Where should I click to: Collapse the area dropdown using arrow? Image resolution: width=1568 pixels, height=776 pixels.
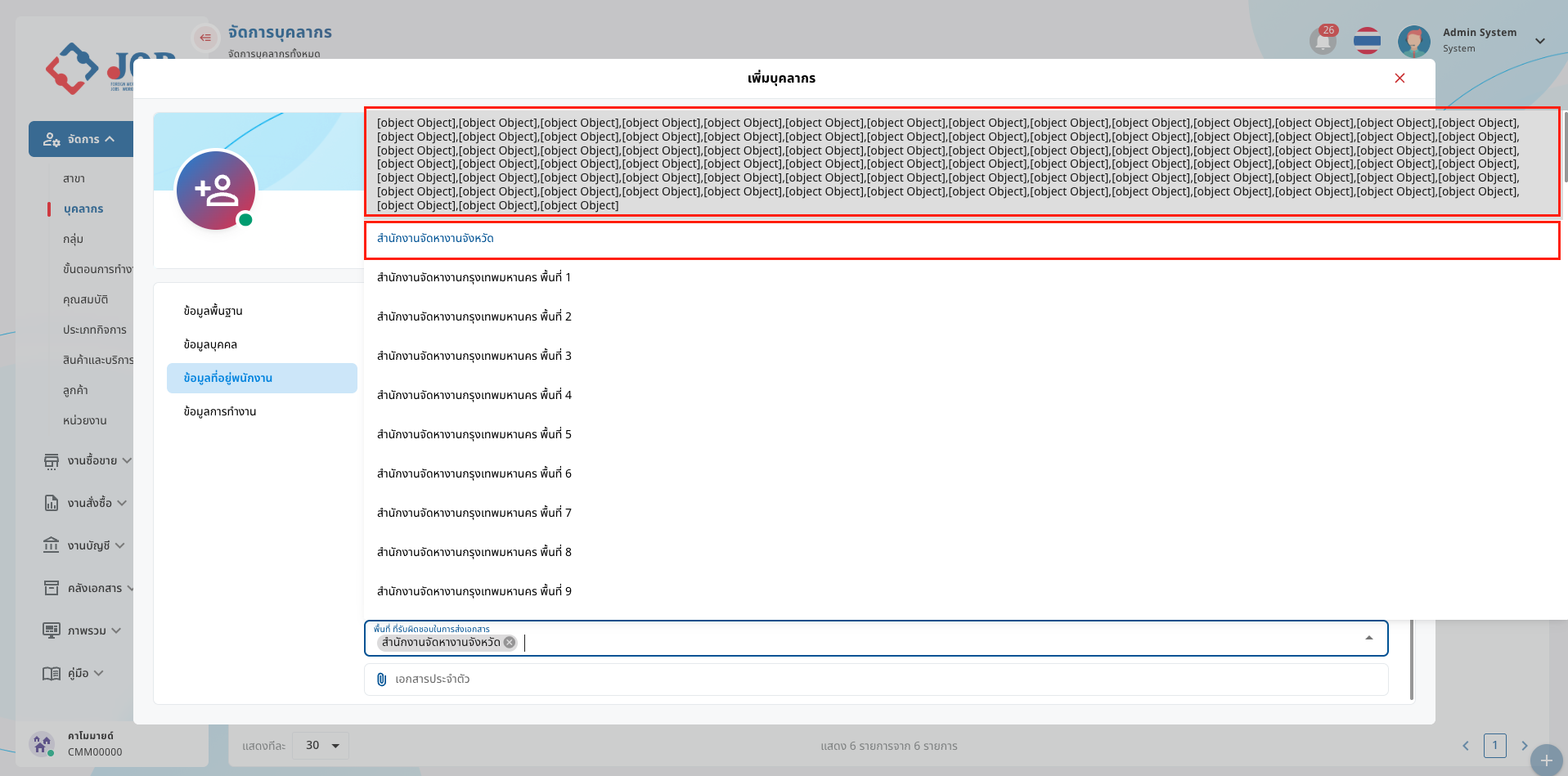click(x=1368, y=638)
